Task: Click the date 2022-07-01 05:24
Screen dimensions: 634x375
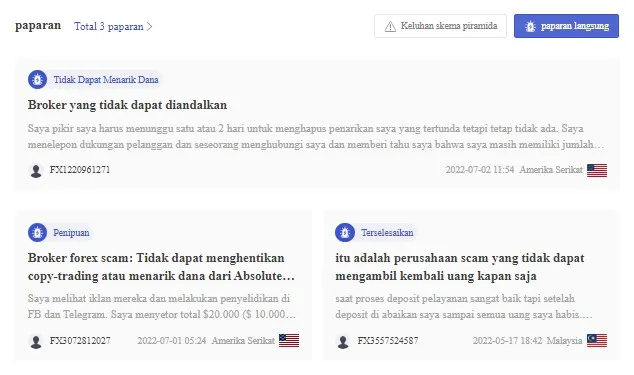Action: (x=172, y=341)
